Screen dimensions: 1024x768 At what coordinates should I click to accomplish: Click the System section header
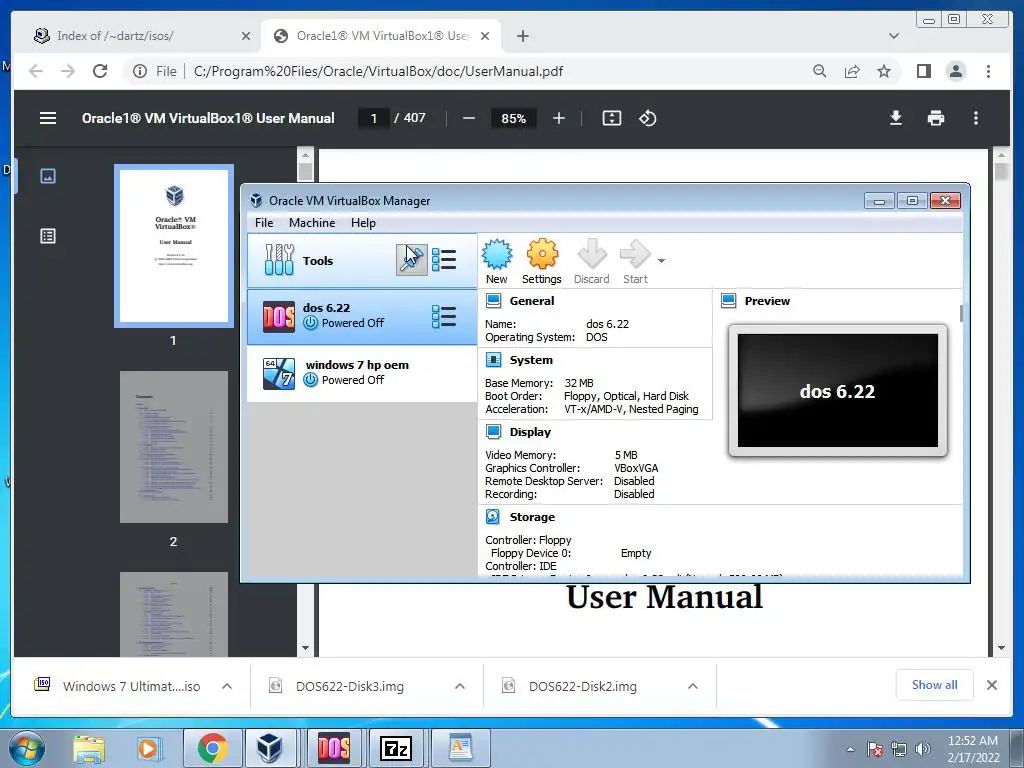[531, 360]
